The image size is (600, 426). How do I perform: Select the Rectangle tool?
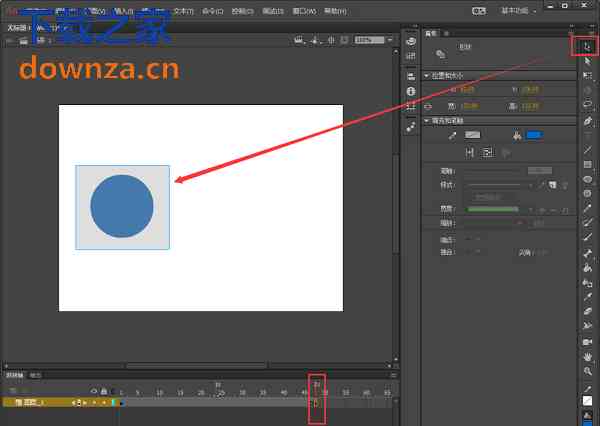pos(587,165)
